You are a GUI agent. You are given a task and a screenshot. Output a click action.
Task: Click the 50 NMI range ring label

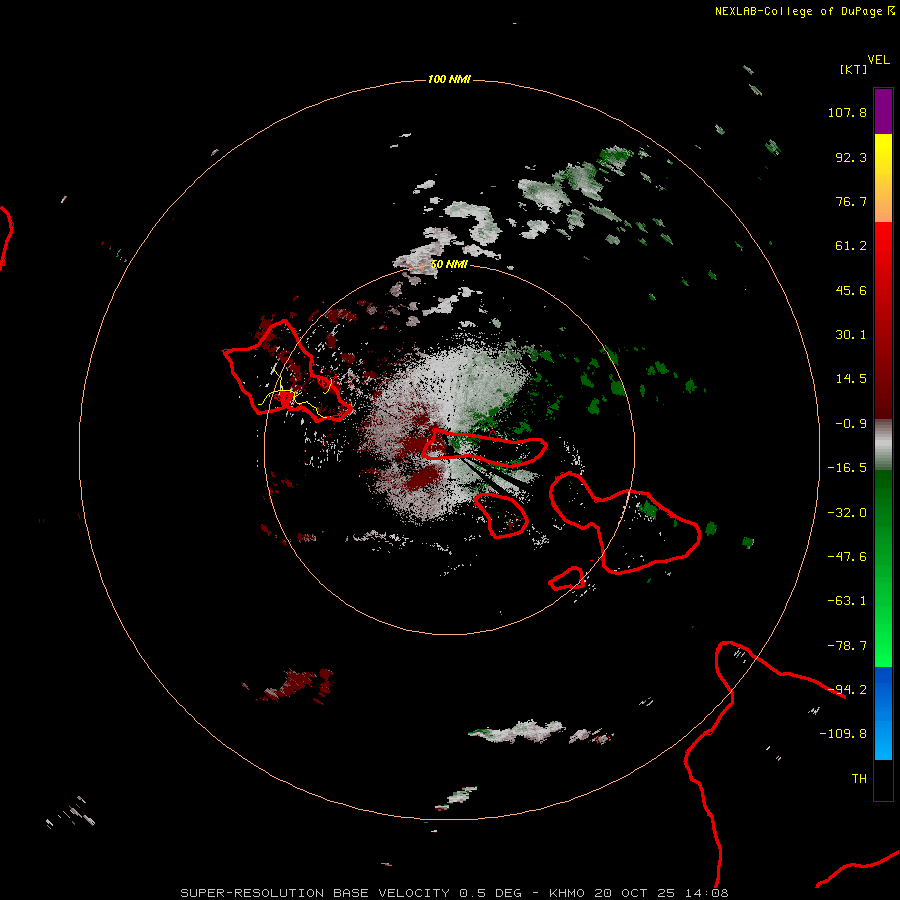click(449, 265)
